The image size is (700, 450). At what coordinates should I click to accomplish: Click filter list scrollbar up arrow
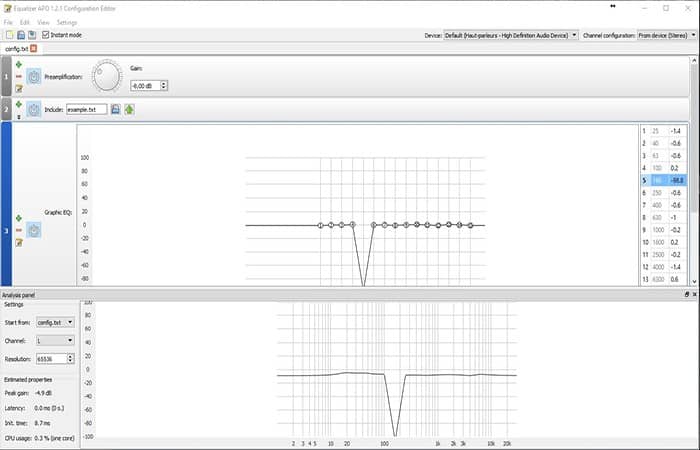click(694, 60)
